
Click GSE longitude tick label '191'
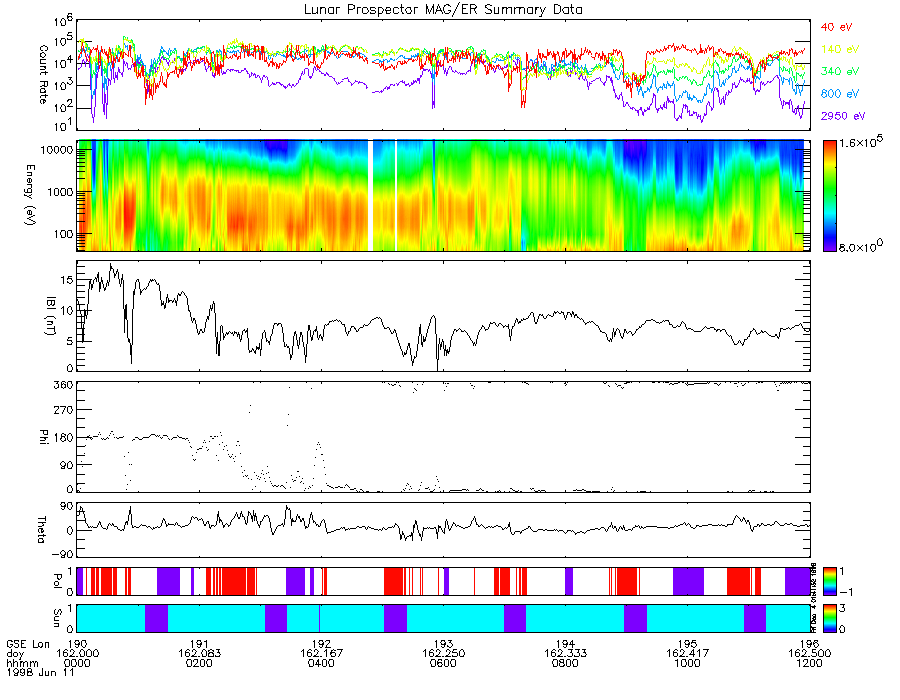pos(199,644)
